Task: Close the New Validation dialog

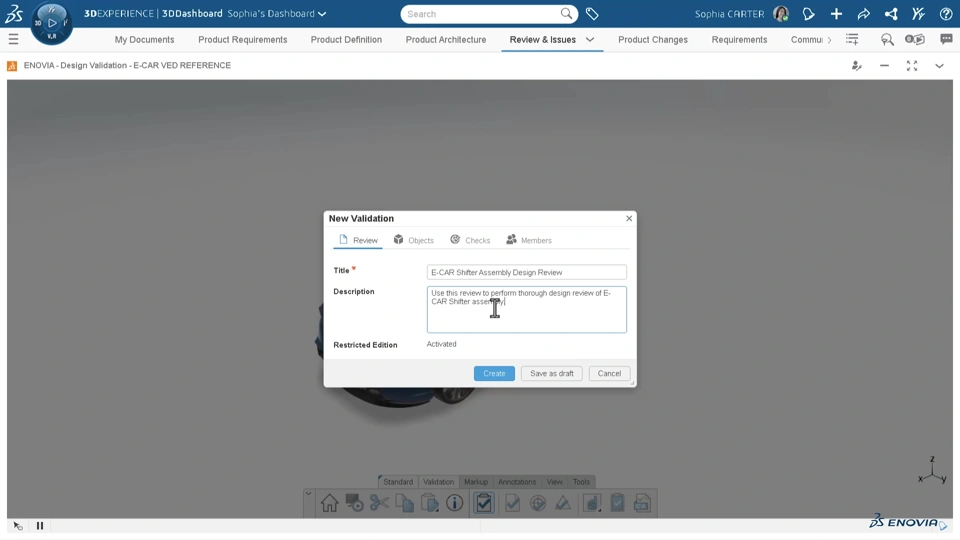Action: tap(629, 218)
